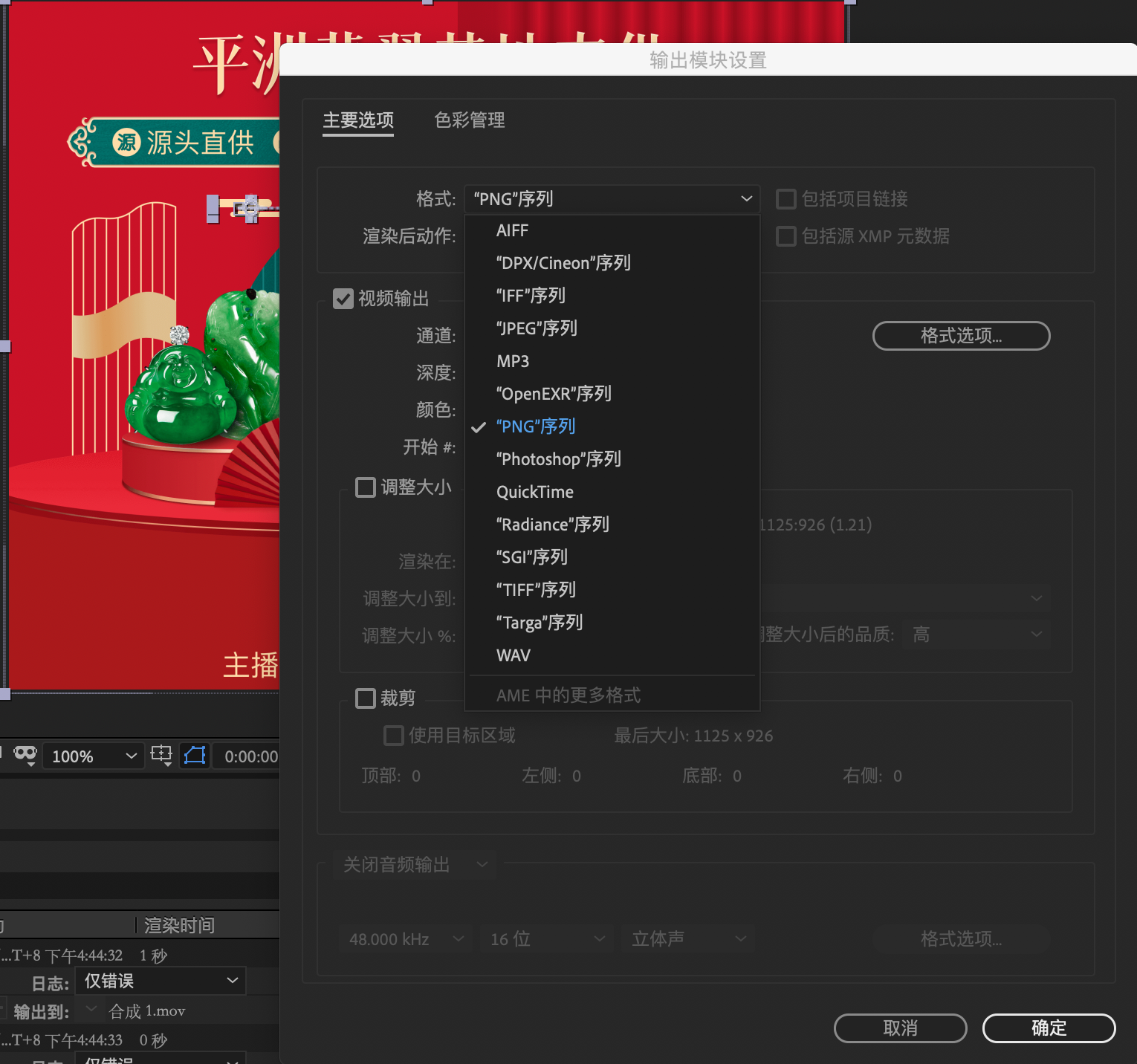Click the 合成 1.mov output link
Screen dimensions: 1137x1064
click(148, 1011)
